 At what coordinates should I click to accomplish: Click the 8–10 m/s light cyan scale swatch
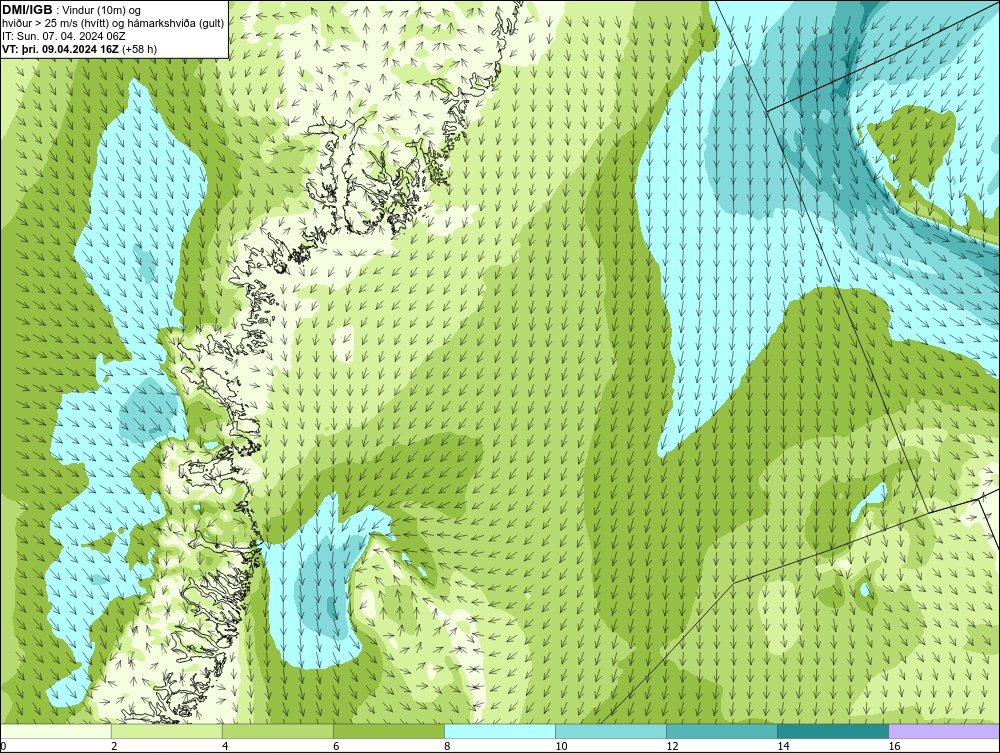(x=500, y=731)
